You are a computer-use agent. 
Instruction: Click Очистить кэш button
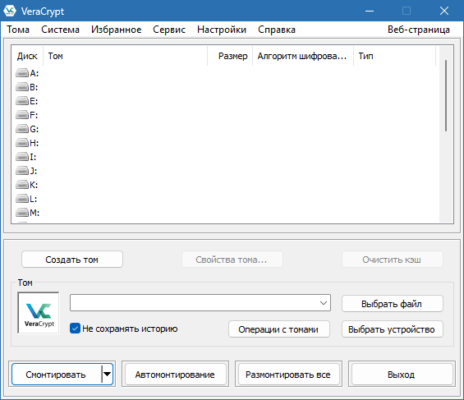click(x=392, y=259)
